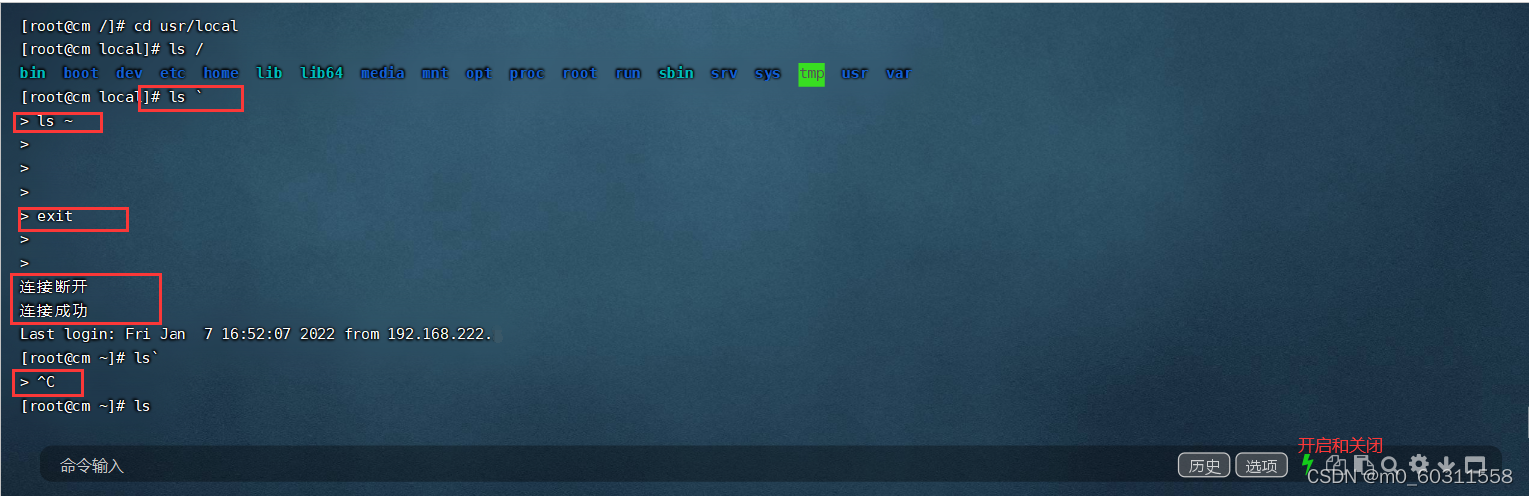
Task: Select the 'sbin' directory text
Action: coord(676,73)
